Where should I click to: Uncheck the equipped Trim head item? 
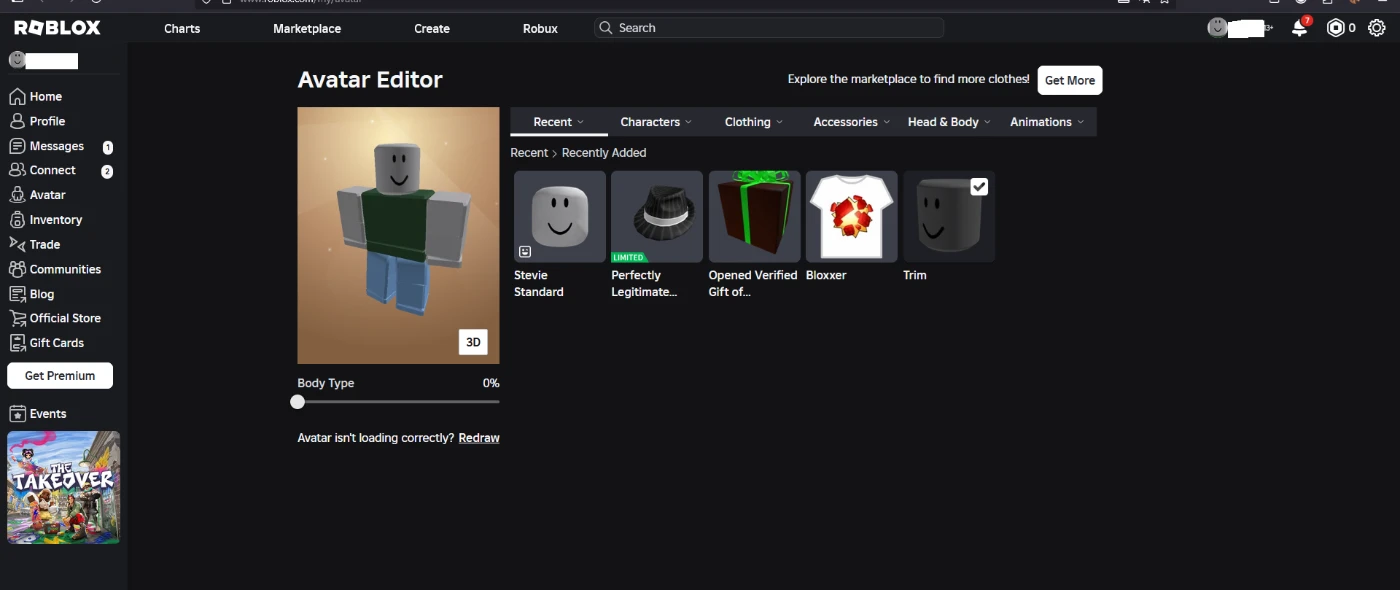pyautogui.click(x=979, y=187)
